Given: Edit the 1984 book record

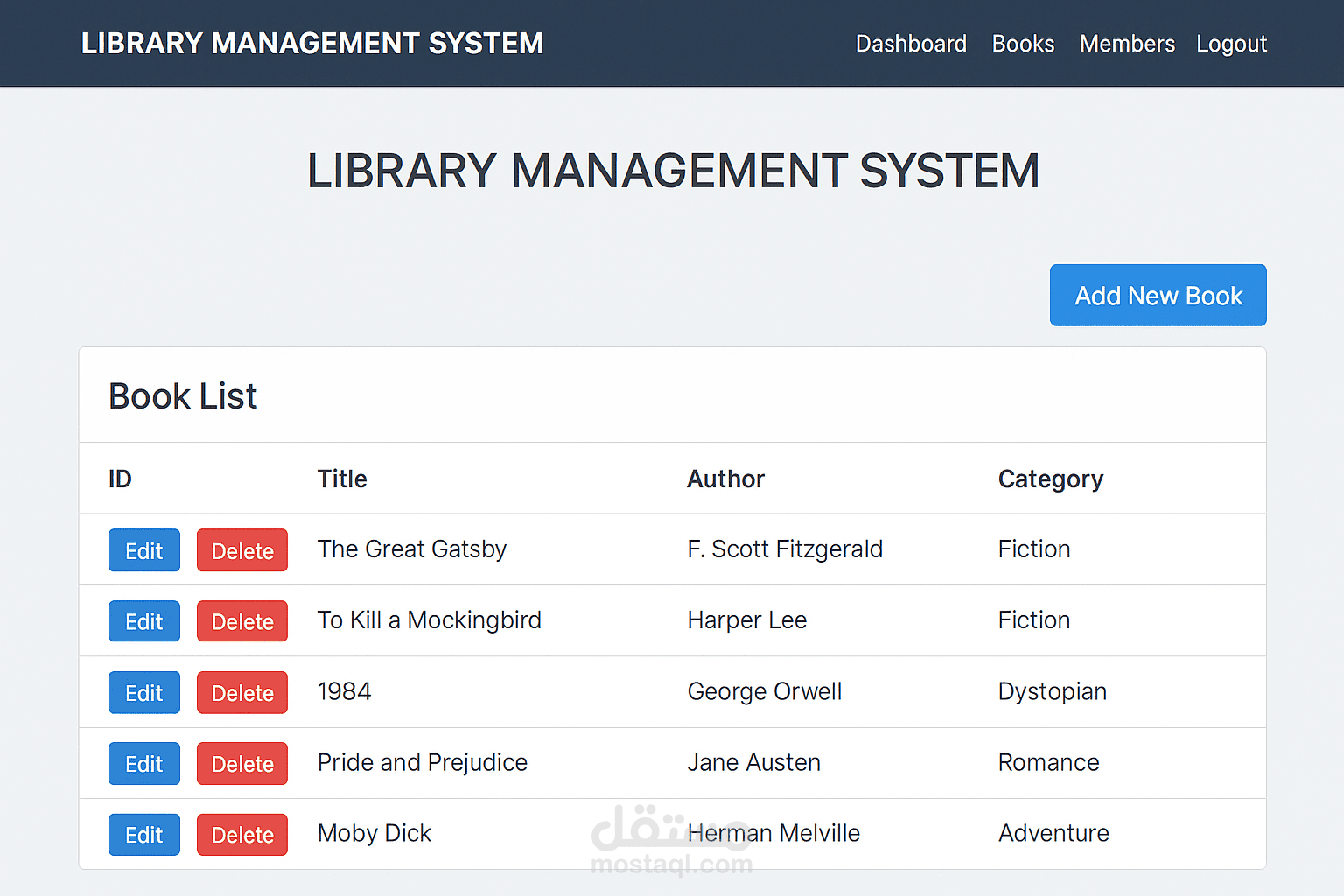Looking at the screenshot, I should click(144, 693).
